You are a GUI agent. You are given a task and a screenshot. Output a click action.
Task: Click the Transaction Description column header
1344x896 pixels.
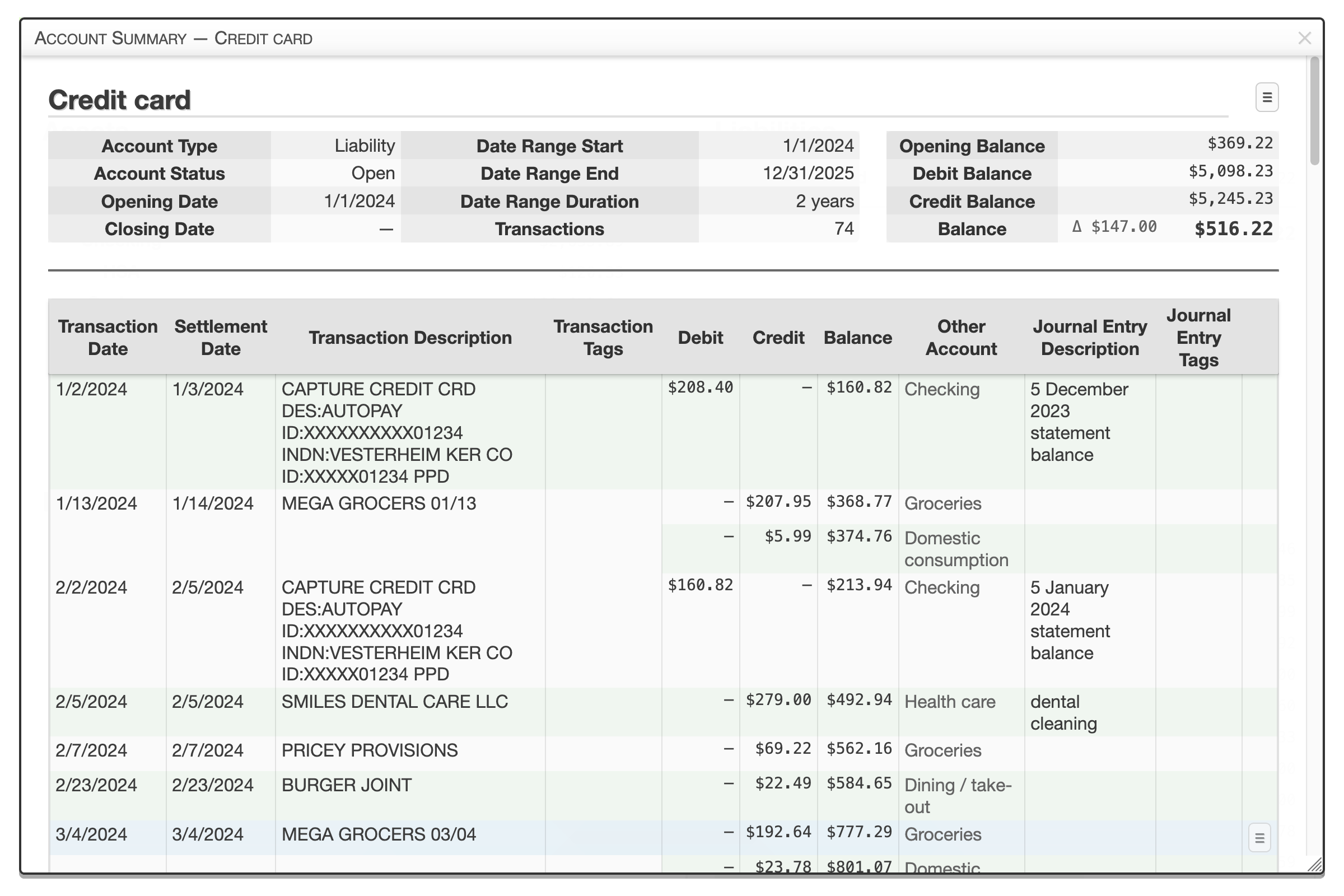(410, 337)
